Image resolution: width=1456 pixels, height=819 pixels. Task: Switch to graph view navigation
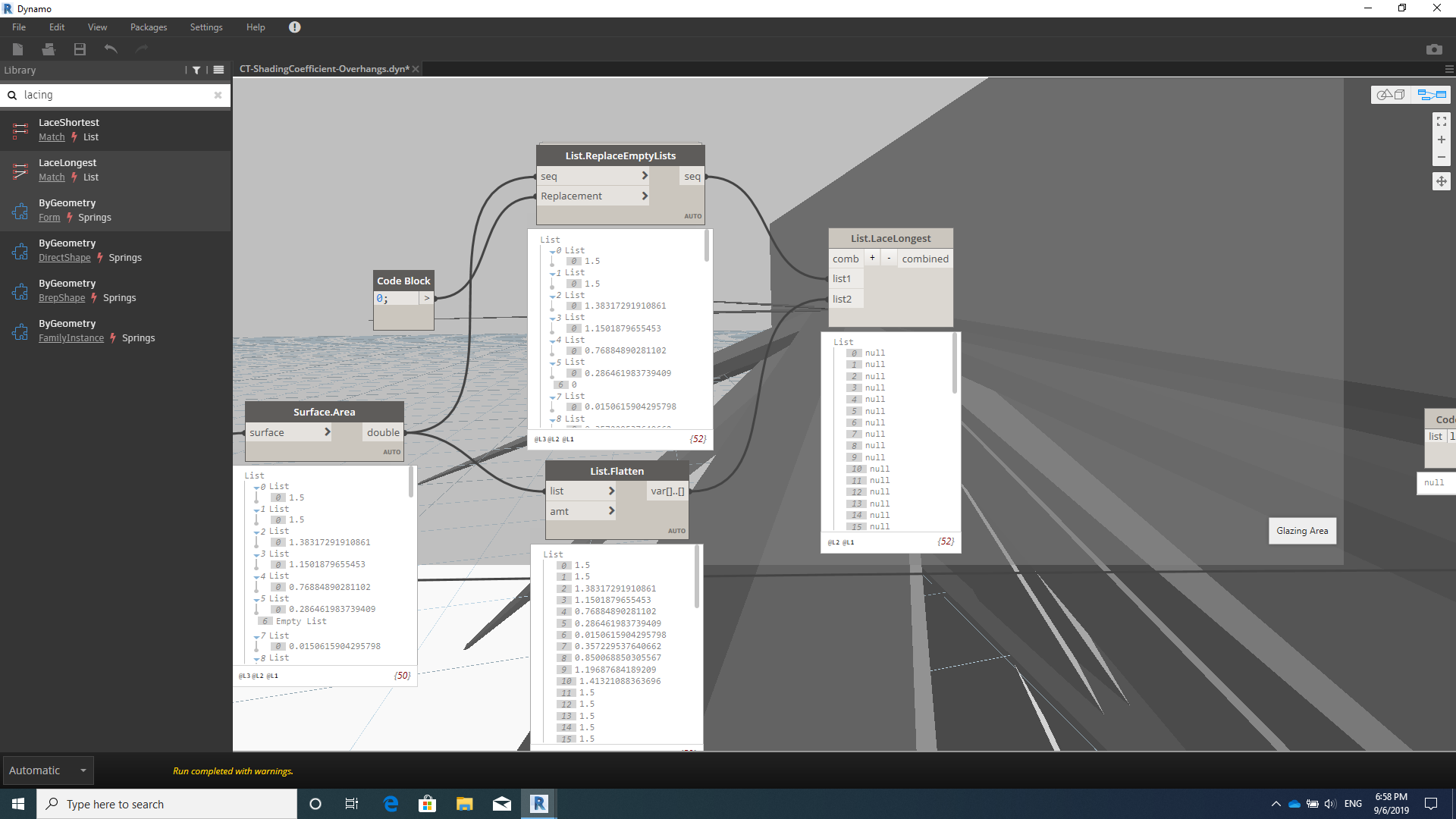pyautogui.click(x=1432, y=95)
